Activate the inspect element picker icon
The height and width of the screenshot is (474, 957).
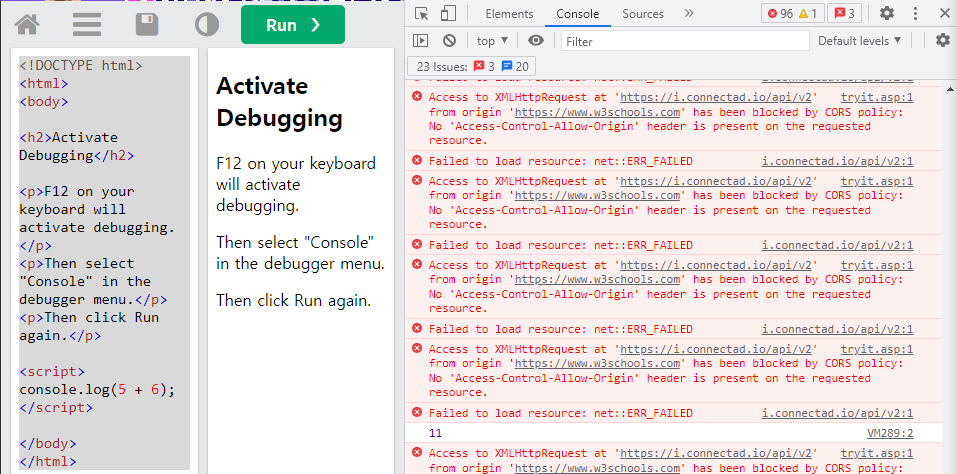click(x=422, y=13)
